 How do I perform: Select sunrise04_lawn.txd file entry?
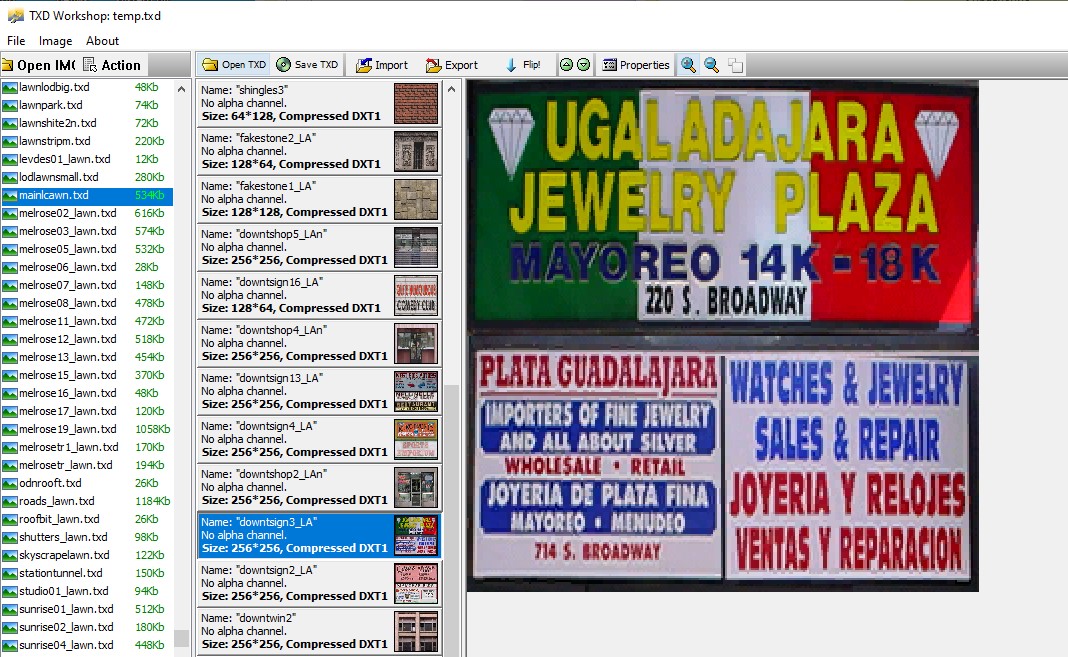click(87, 645)
